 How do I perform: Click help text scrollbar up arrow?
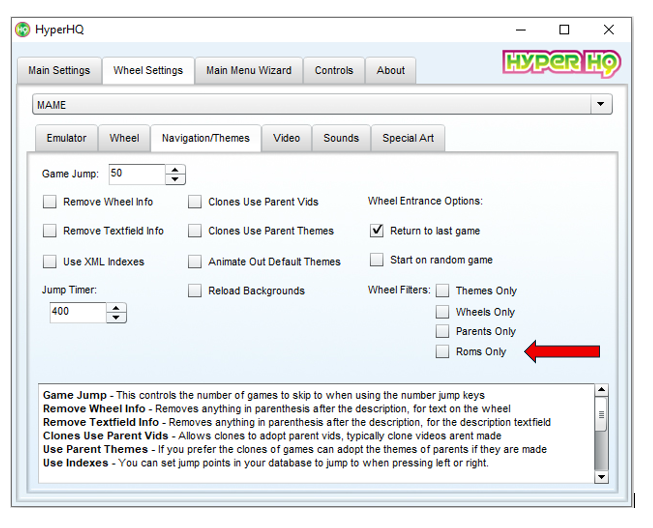(x=601, y=390)
